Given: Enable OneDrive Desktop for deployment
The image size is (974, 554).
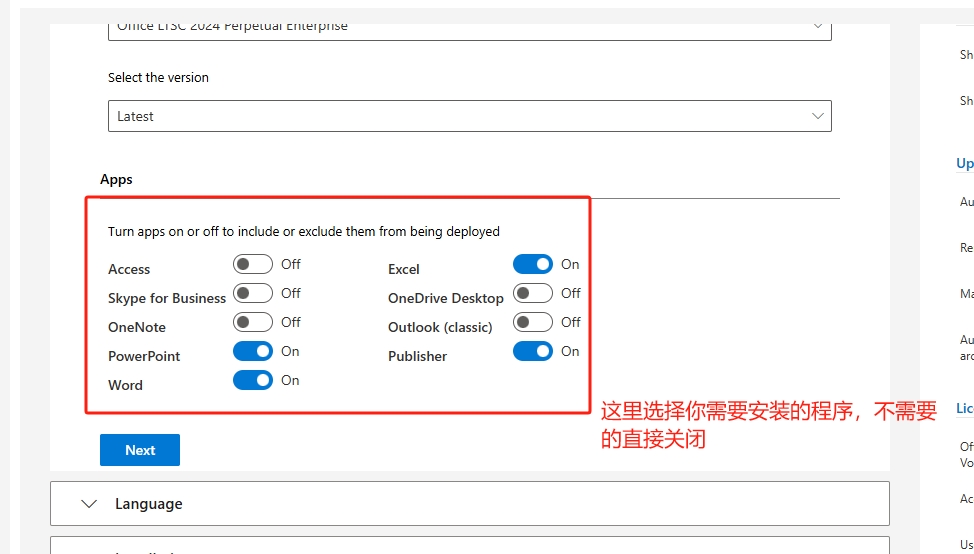Looking at the screenshot, I should pyautogui.click(x=532, y=293).
